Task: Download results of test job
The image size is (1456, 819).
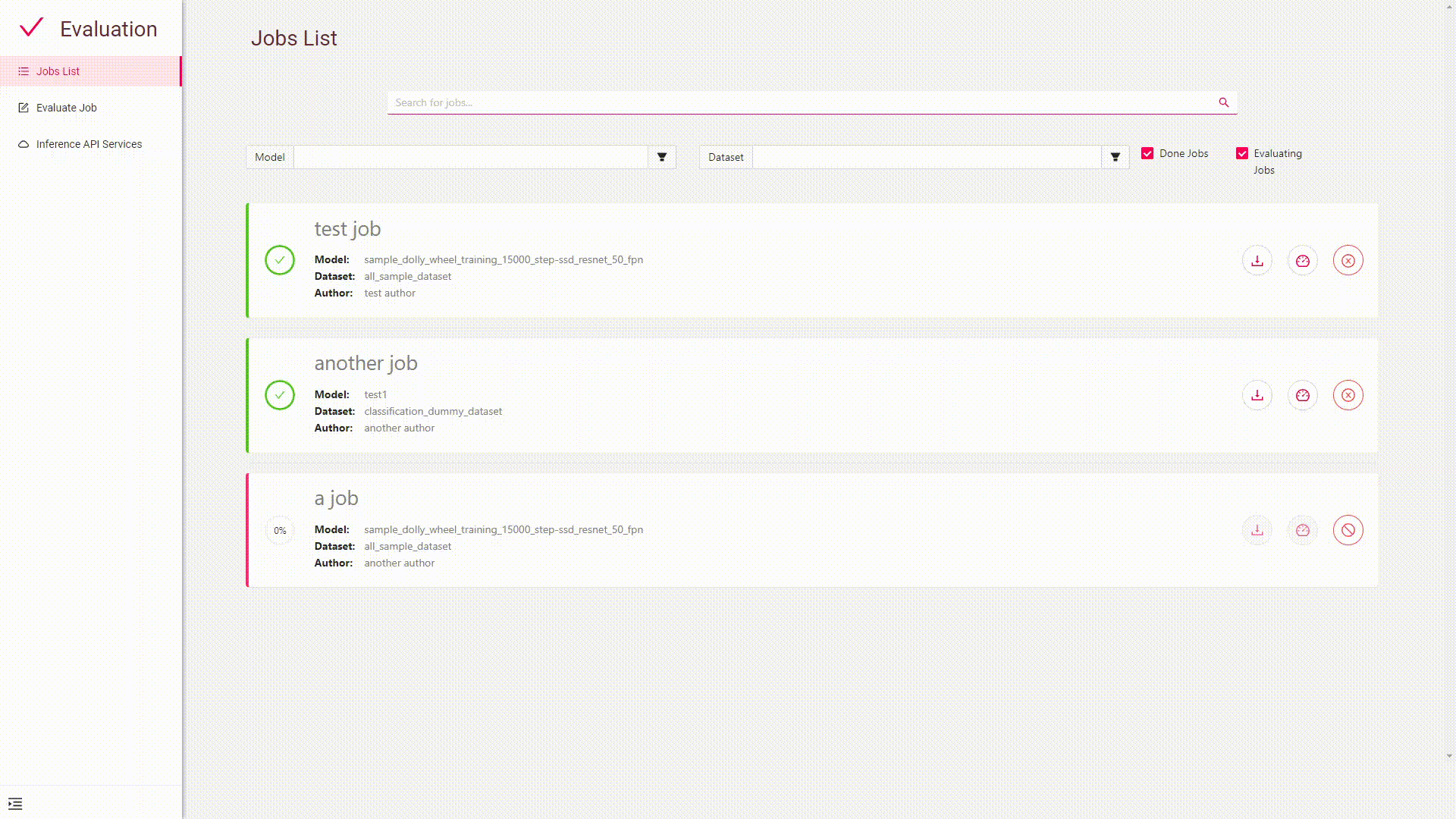Action: 1257,261
